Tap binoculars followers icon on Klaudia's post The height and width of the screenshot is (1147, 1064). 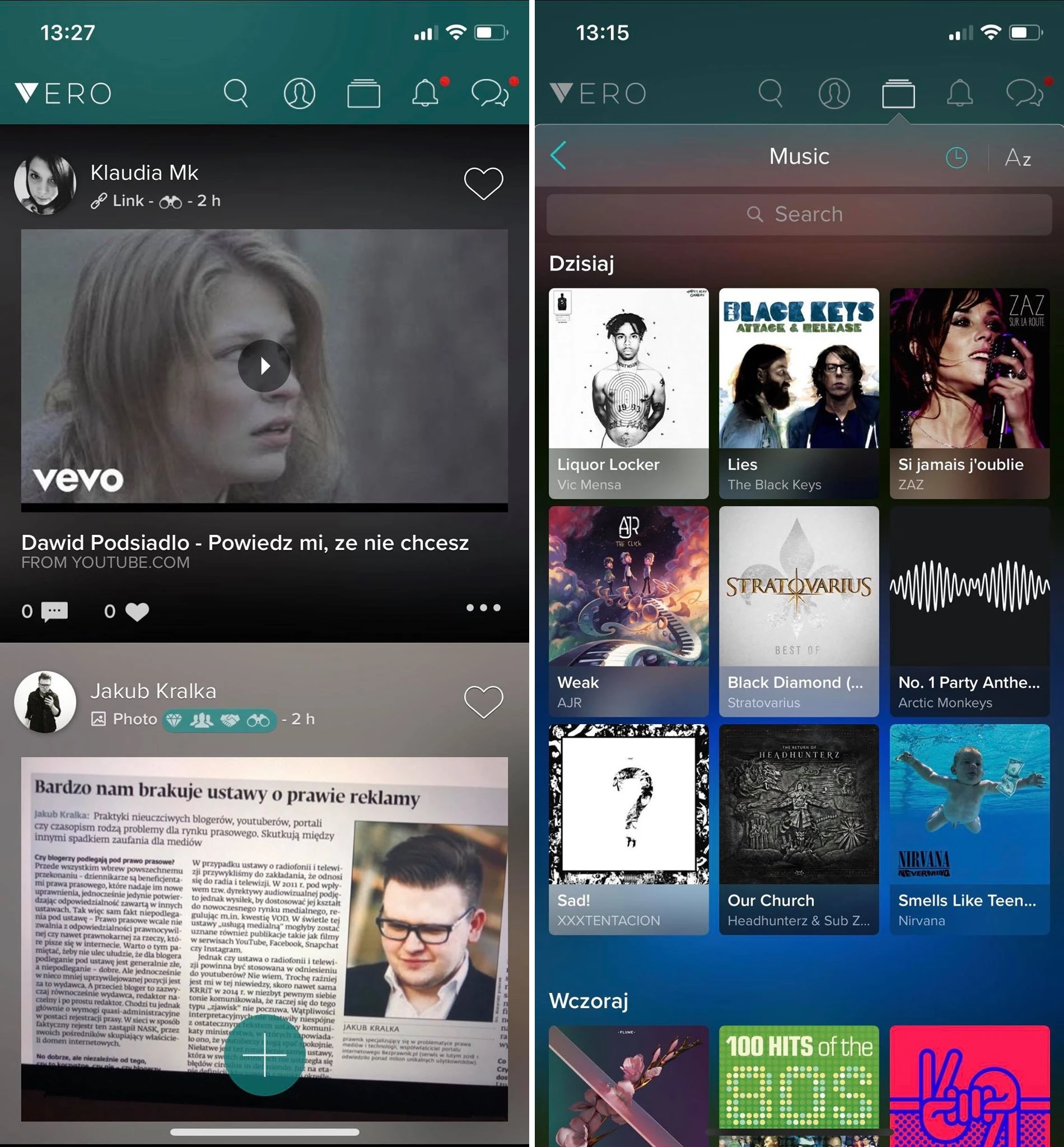pos(170,202)
